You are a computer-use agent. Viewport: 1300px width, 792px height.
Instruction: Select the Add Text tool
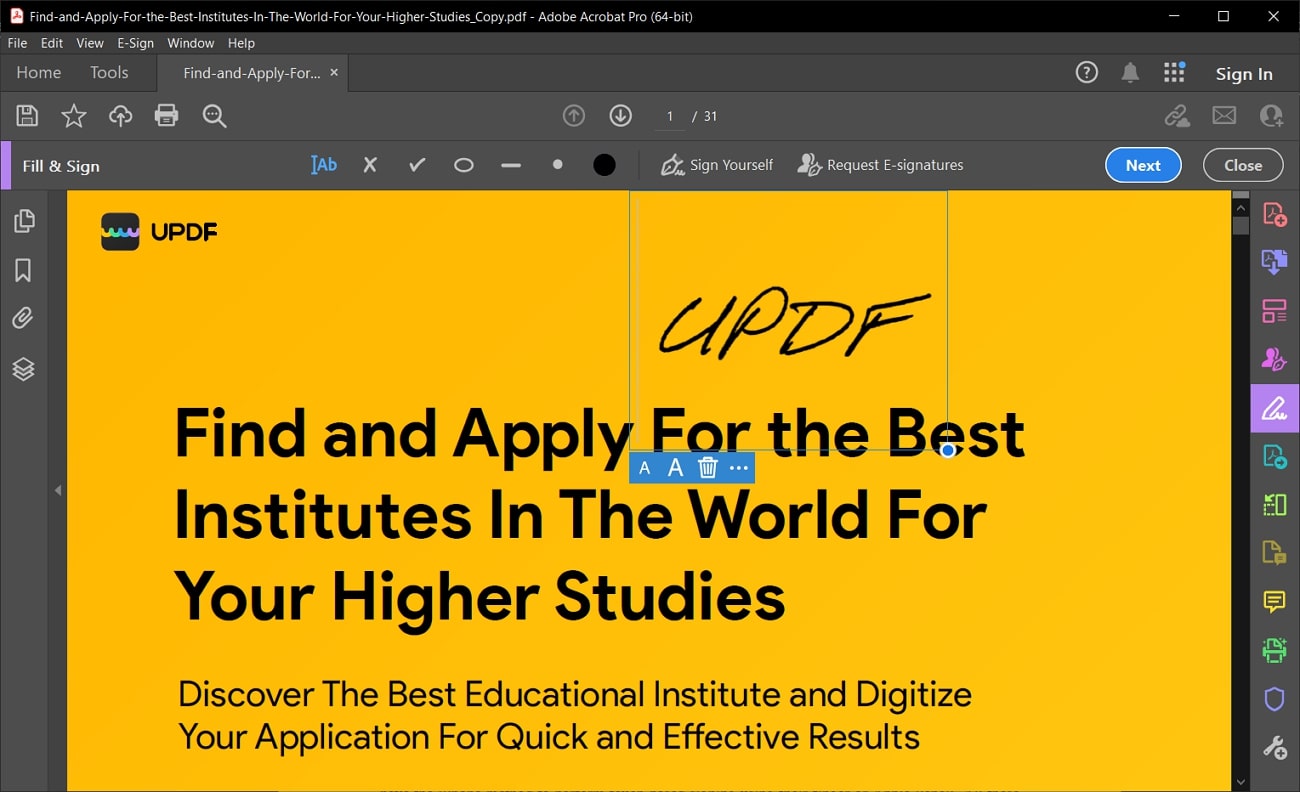click(x=323, y=165)
